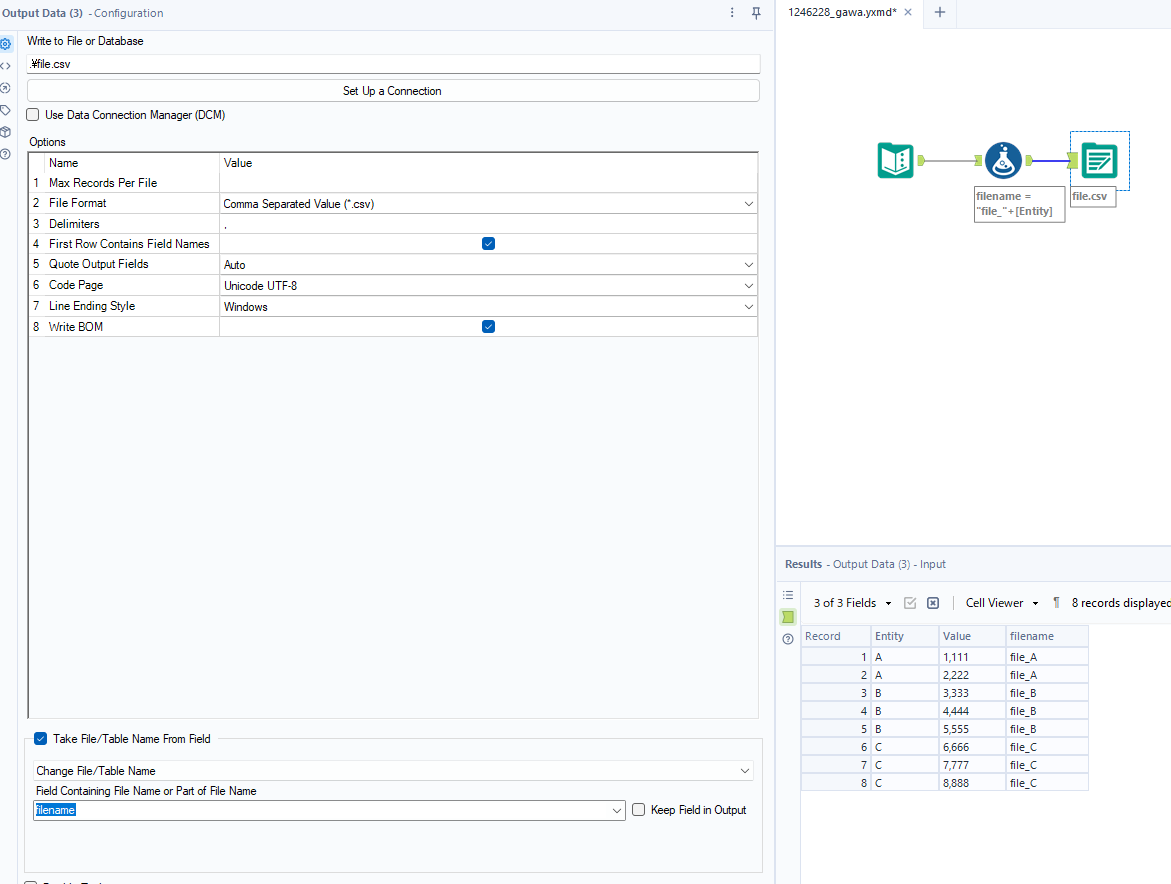
Task: Enable Use Data Connection Manager checkbox
Action: point(33,115)
